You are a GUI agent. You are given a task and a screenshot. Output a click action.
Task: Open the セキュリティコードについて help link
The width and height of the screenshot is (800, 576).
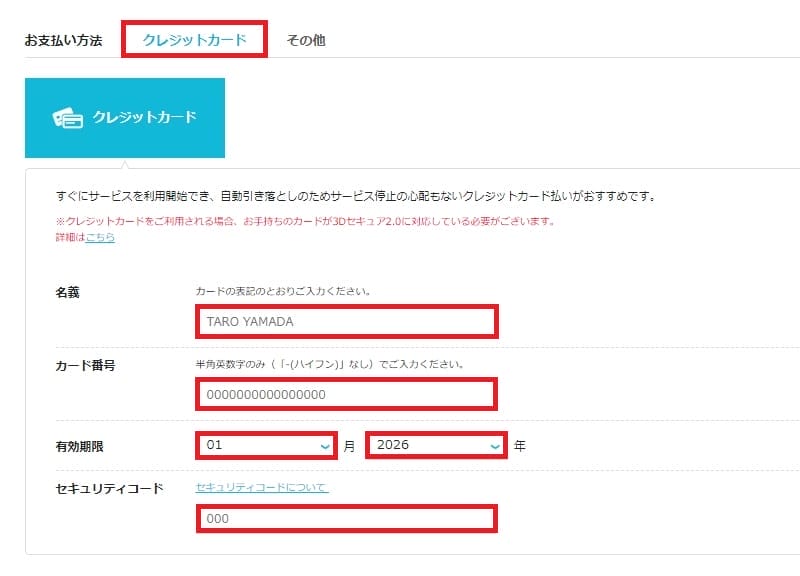(262, 487)
